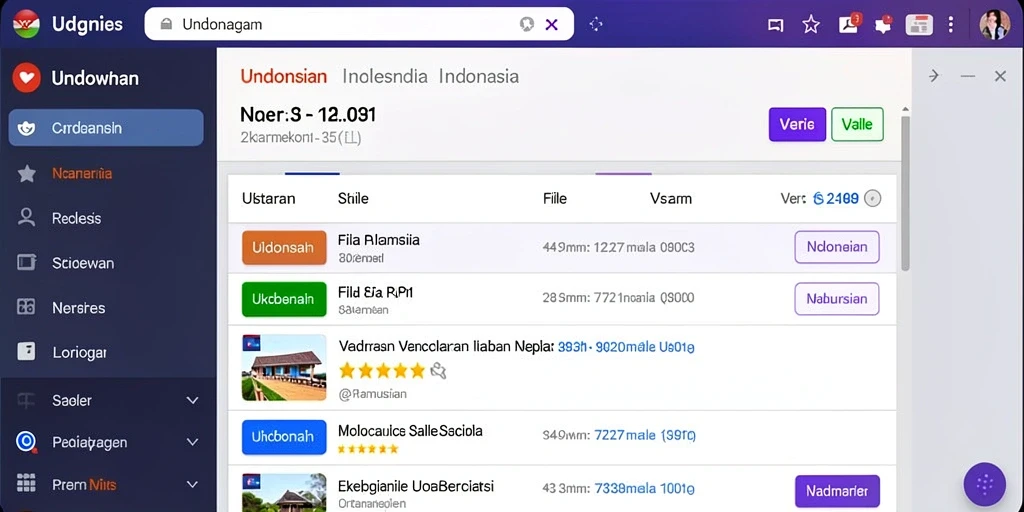Expand the Prem Niits section chevron

tap(192, 485)
